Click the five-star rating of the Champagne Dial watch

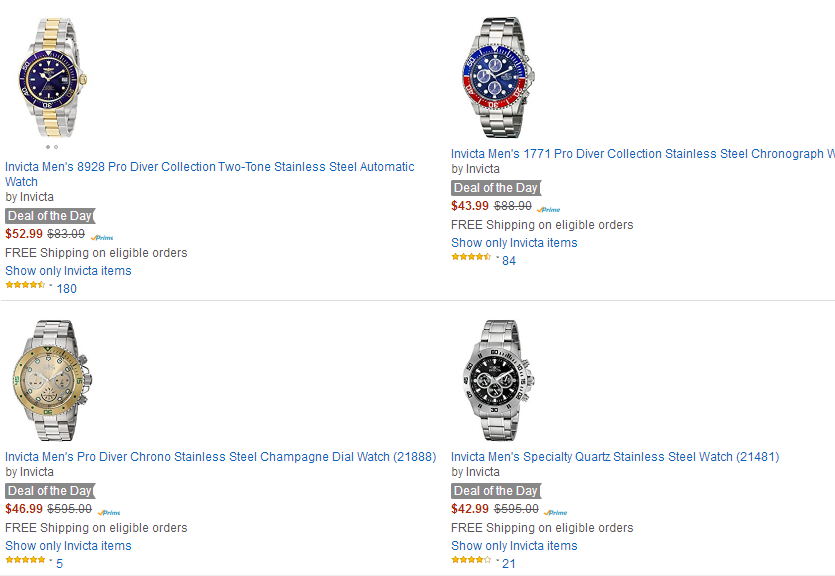25,560
